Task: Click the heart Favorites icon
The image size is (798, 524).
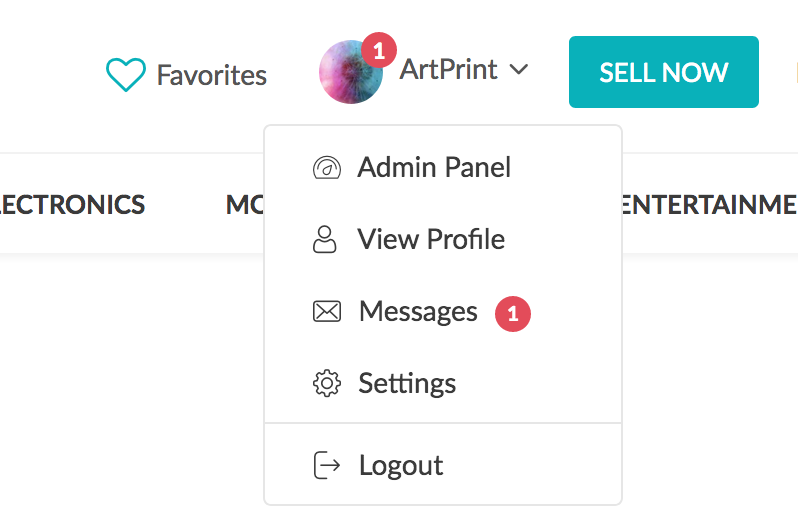Action: tap(125, 74)
